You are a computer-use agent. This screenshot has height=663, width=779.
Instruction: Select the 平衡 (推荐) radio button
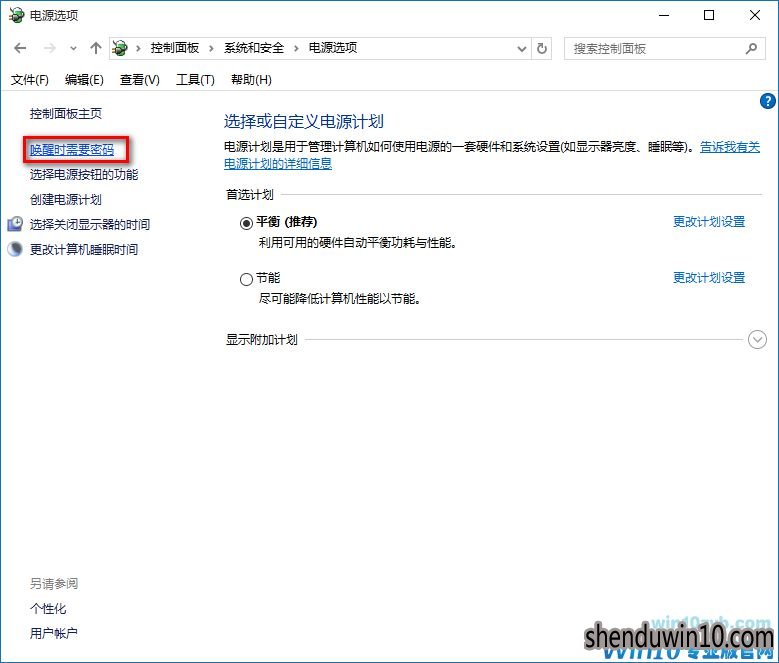click(246, 223)
